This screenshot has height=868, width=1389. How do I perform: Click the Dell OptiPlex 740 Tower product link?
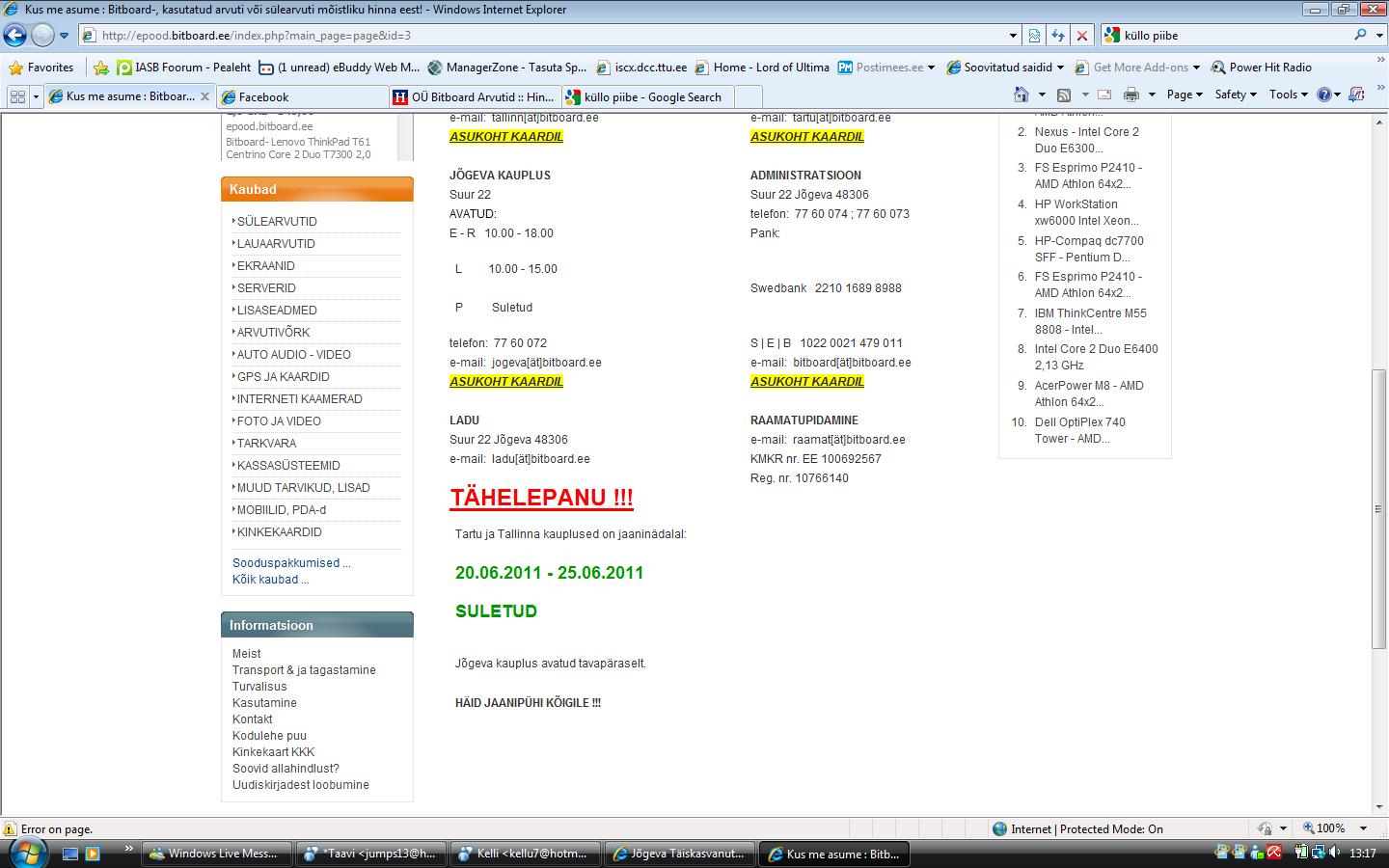[x=1080, y=430]
